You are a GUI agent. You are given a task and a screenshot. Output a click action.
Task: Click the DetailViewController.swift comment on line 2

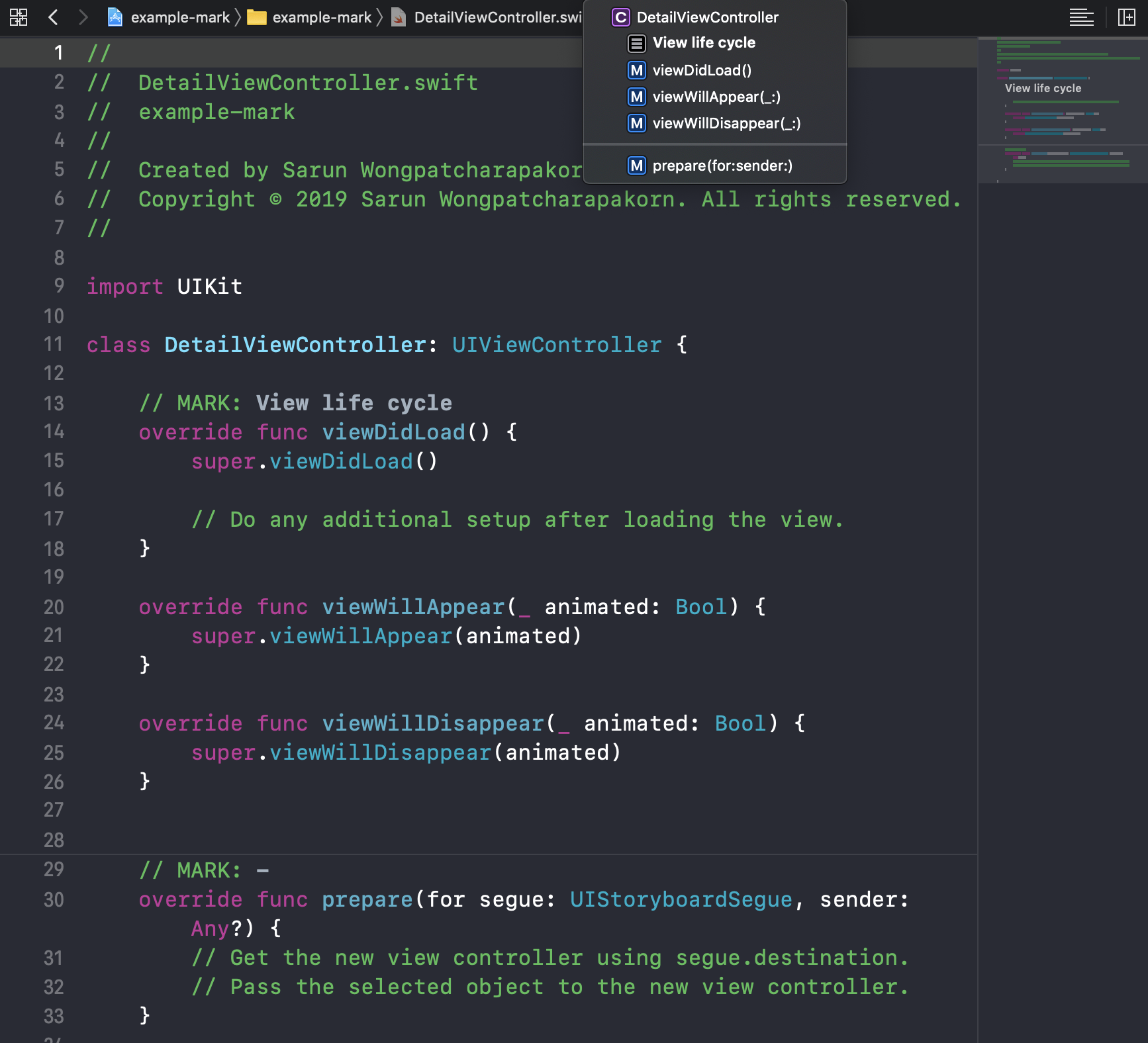pos(308,83)
